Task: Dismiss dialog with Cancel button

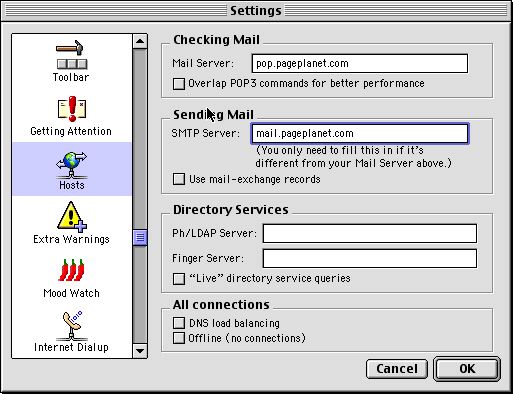Action: 397,369
